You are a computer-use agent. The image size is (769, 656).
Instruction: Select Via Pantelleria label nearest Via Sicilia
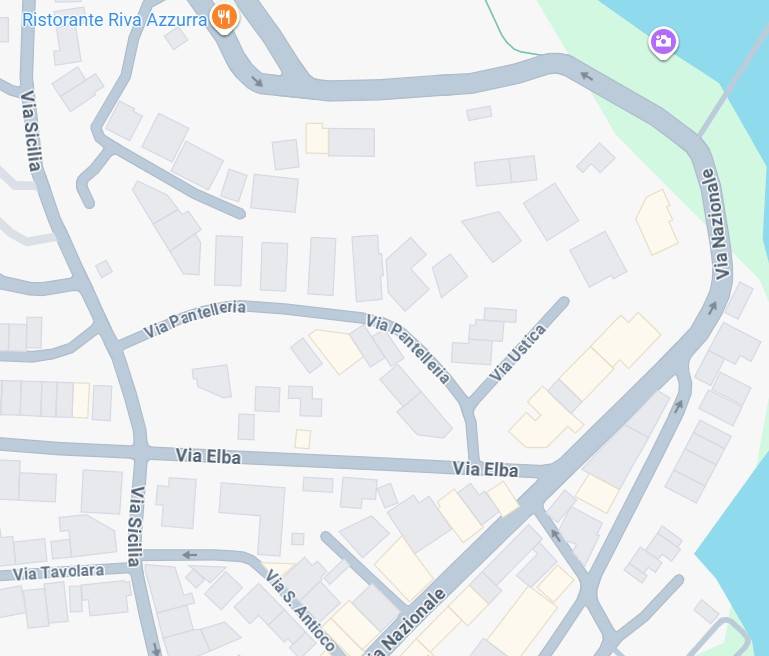click(195, 318)
